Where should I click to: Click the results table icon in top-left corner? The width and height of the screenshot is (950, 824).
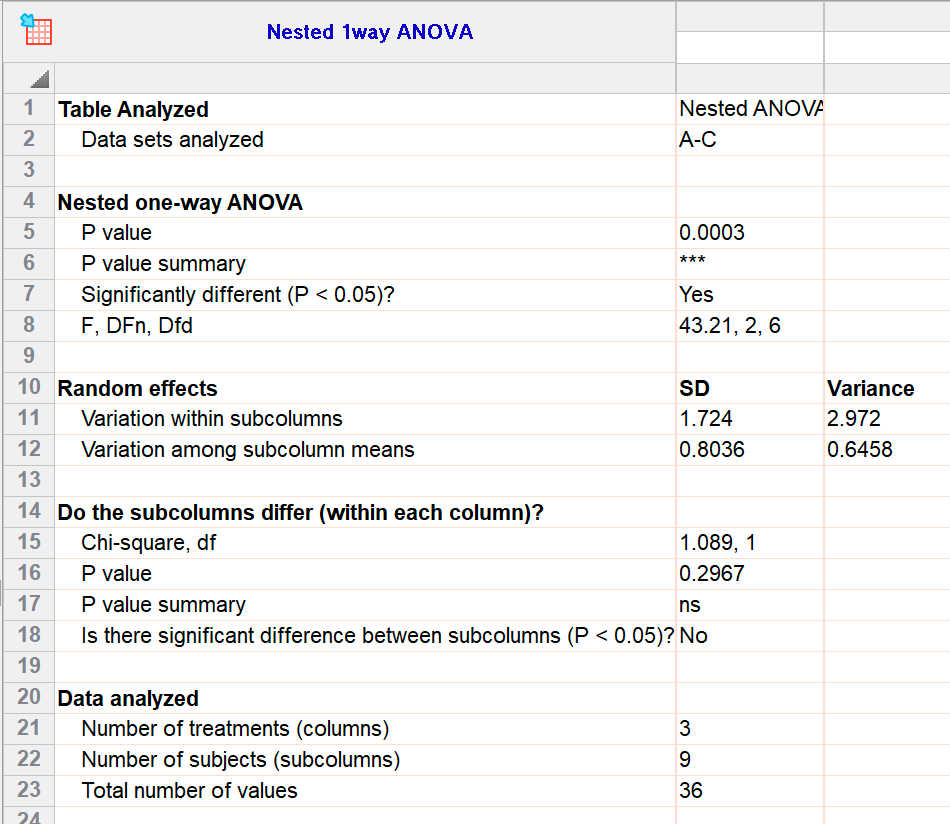point(36,29)
